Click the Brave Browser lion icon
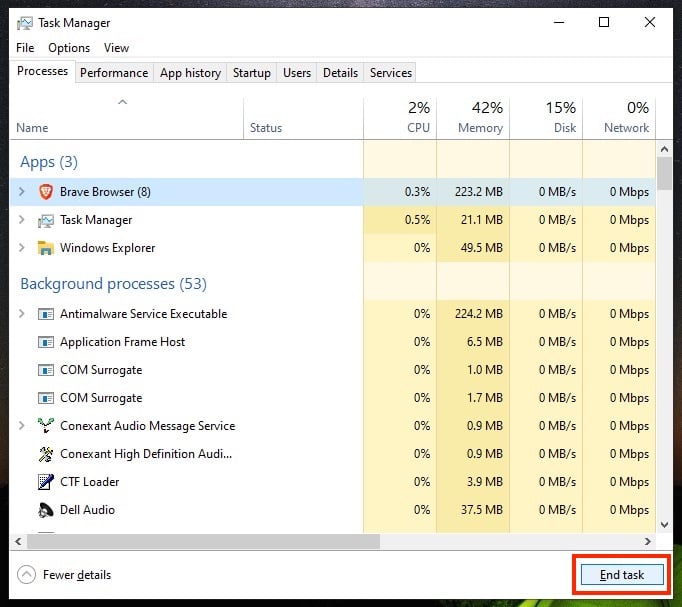 click(x=46, y=192)
